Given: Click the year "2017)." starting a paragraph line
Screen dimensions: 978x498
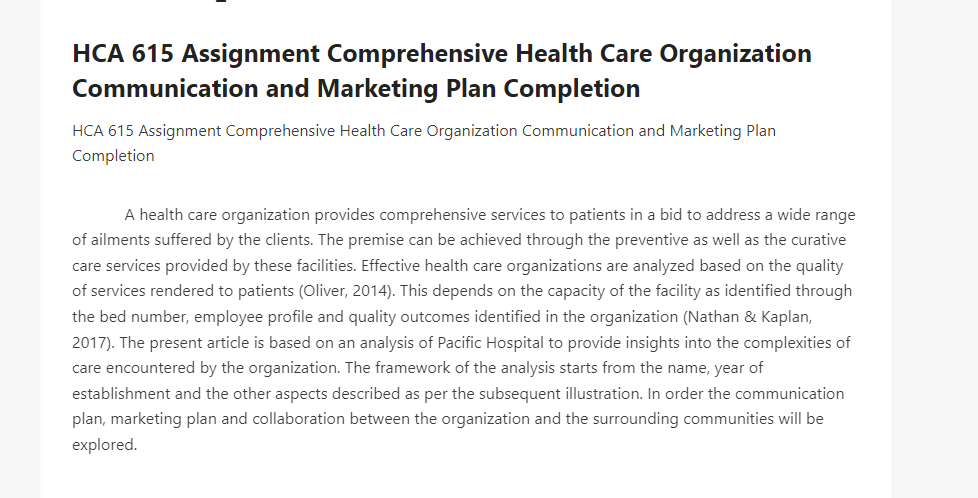Looking at the screenshot, I should pyautogui.click(x=93, y=343).
